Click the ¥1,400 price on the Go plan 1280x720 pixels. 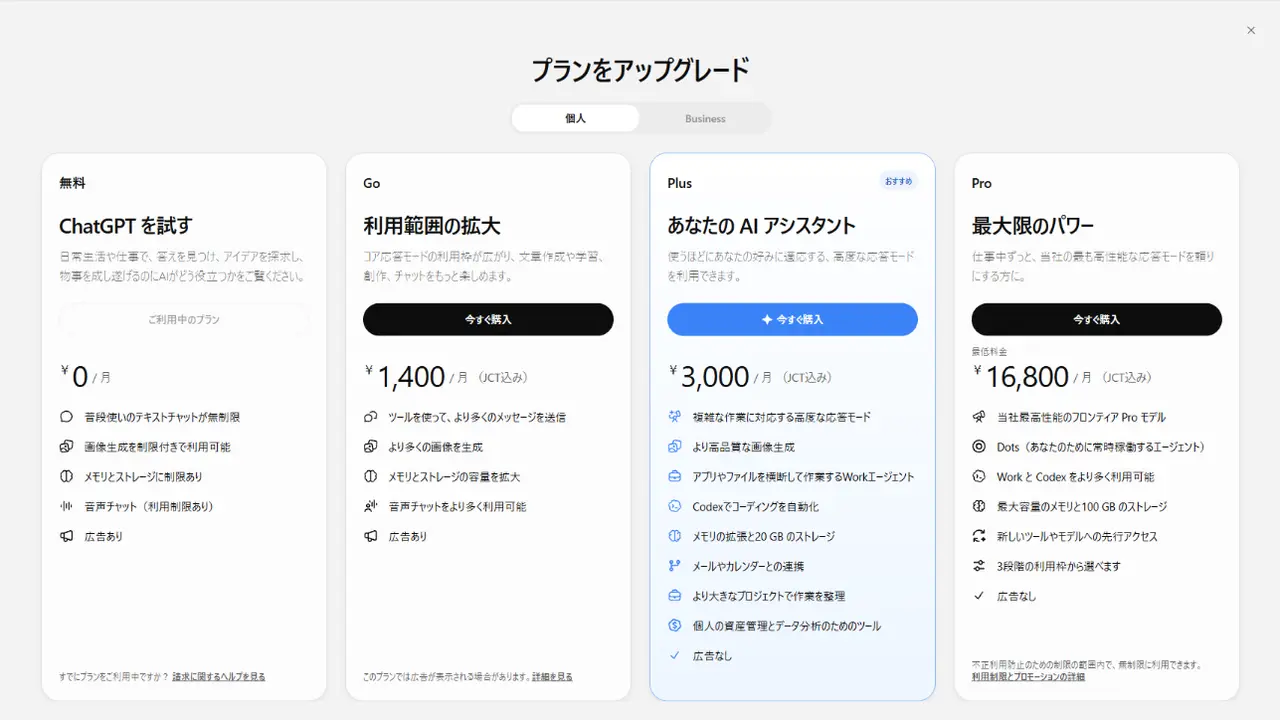tap(405, 376)
